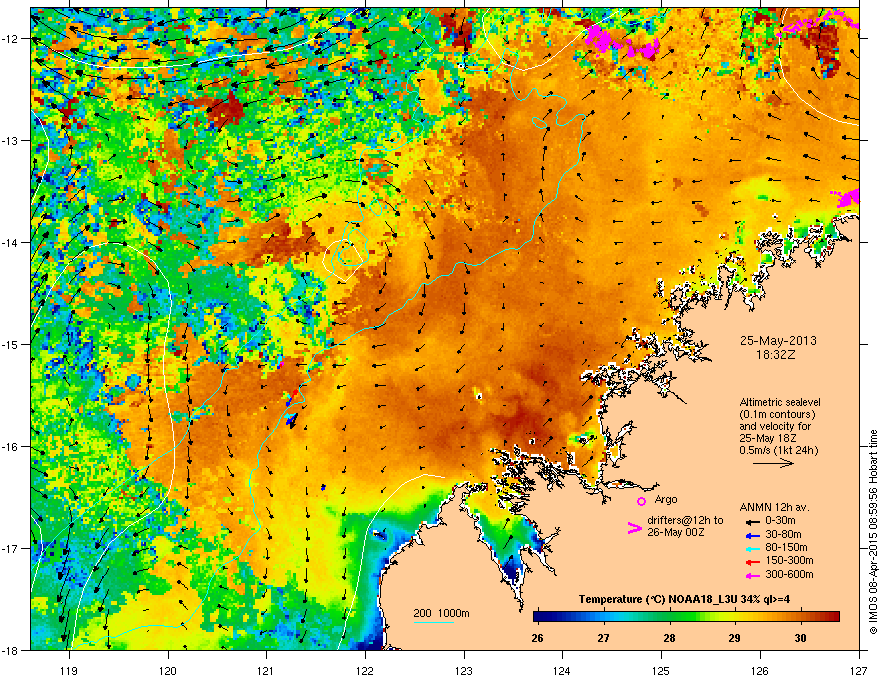Click the longitude axis label 124
The image size is (880, 680).
(562, 670)
